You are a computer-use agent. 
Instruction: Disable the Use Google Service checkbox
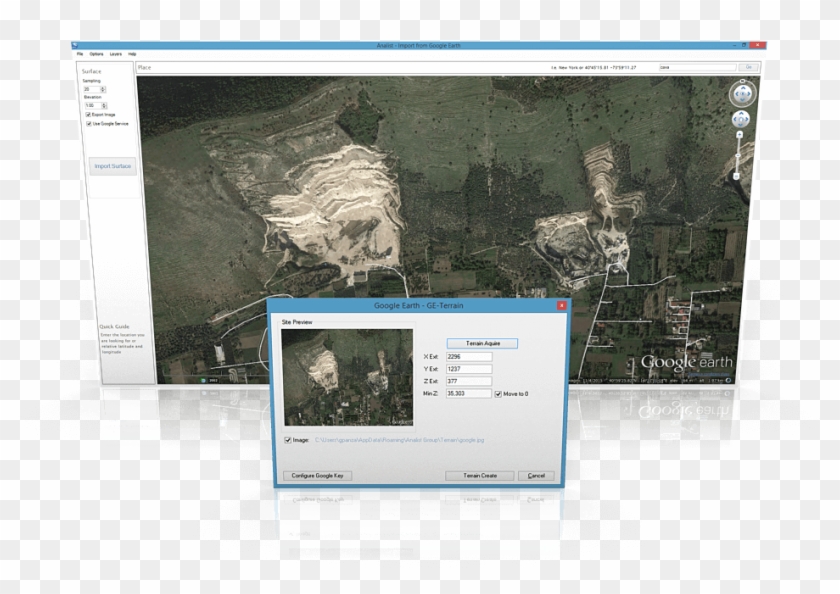89,124
